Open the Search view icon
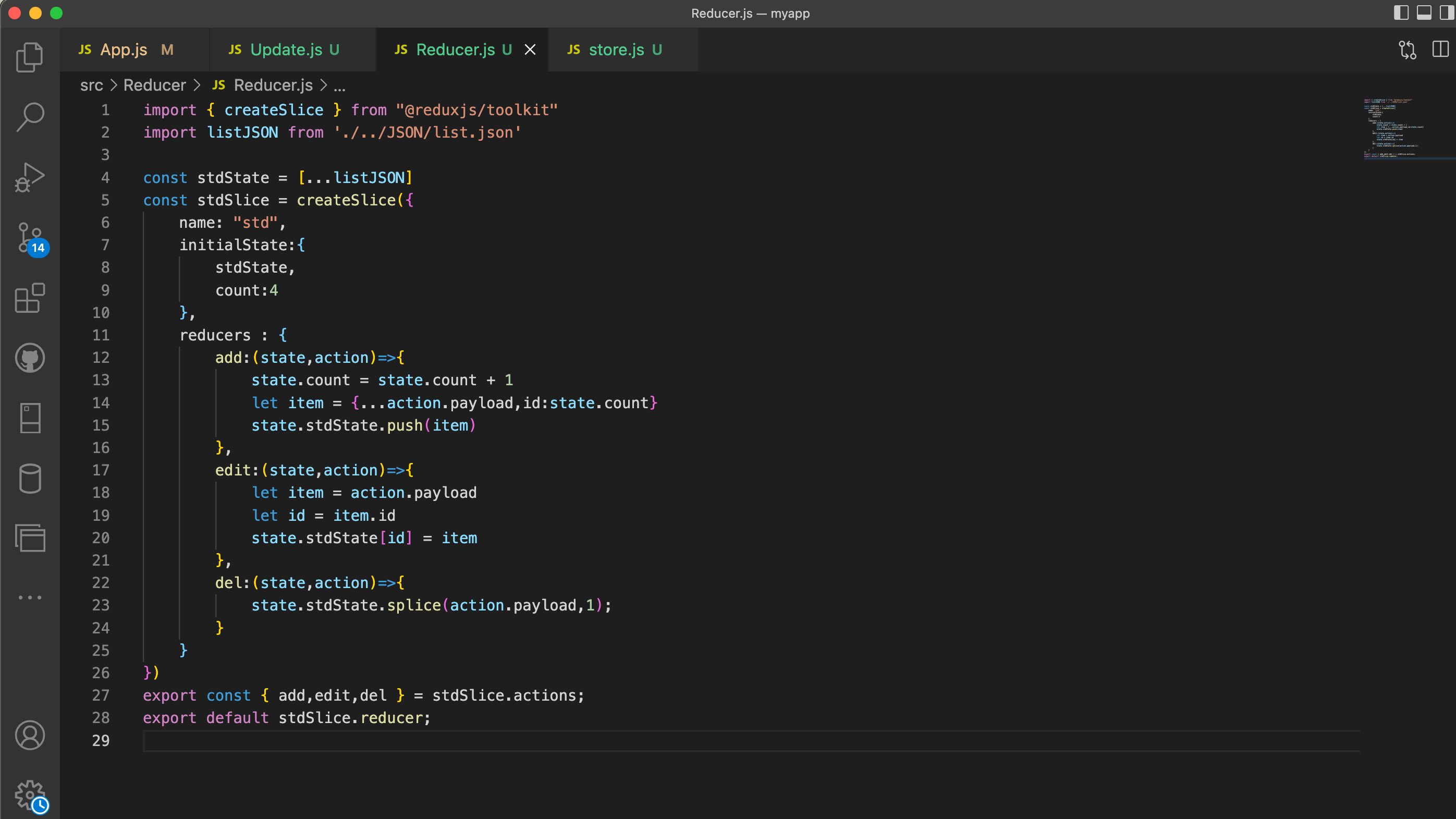Screen dimensions: 1456x819 tap(29, 117)
